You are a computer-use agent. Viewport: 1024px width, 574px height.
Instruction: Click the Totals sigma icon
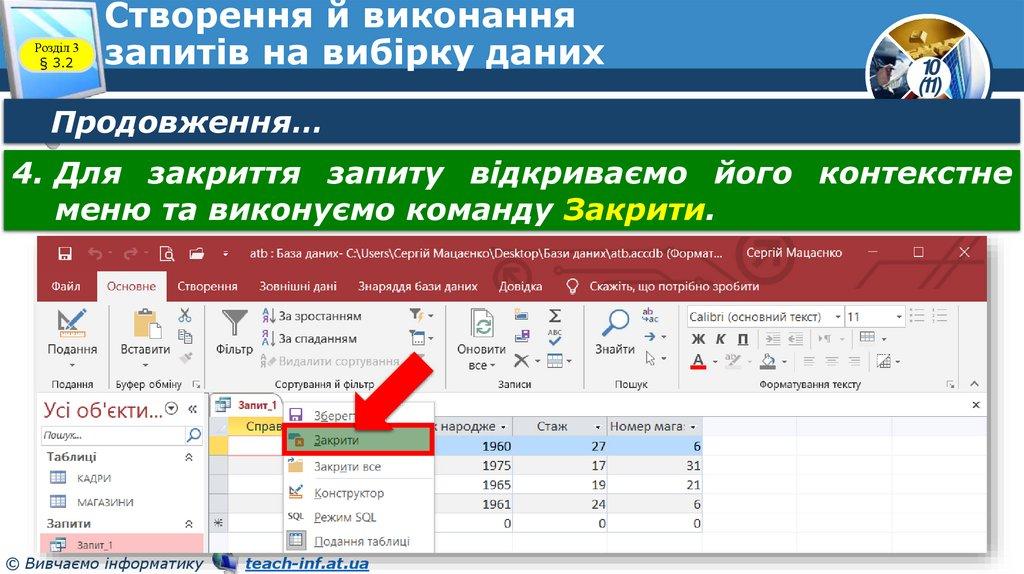coord(554,316)
